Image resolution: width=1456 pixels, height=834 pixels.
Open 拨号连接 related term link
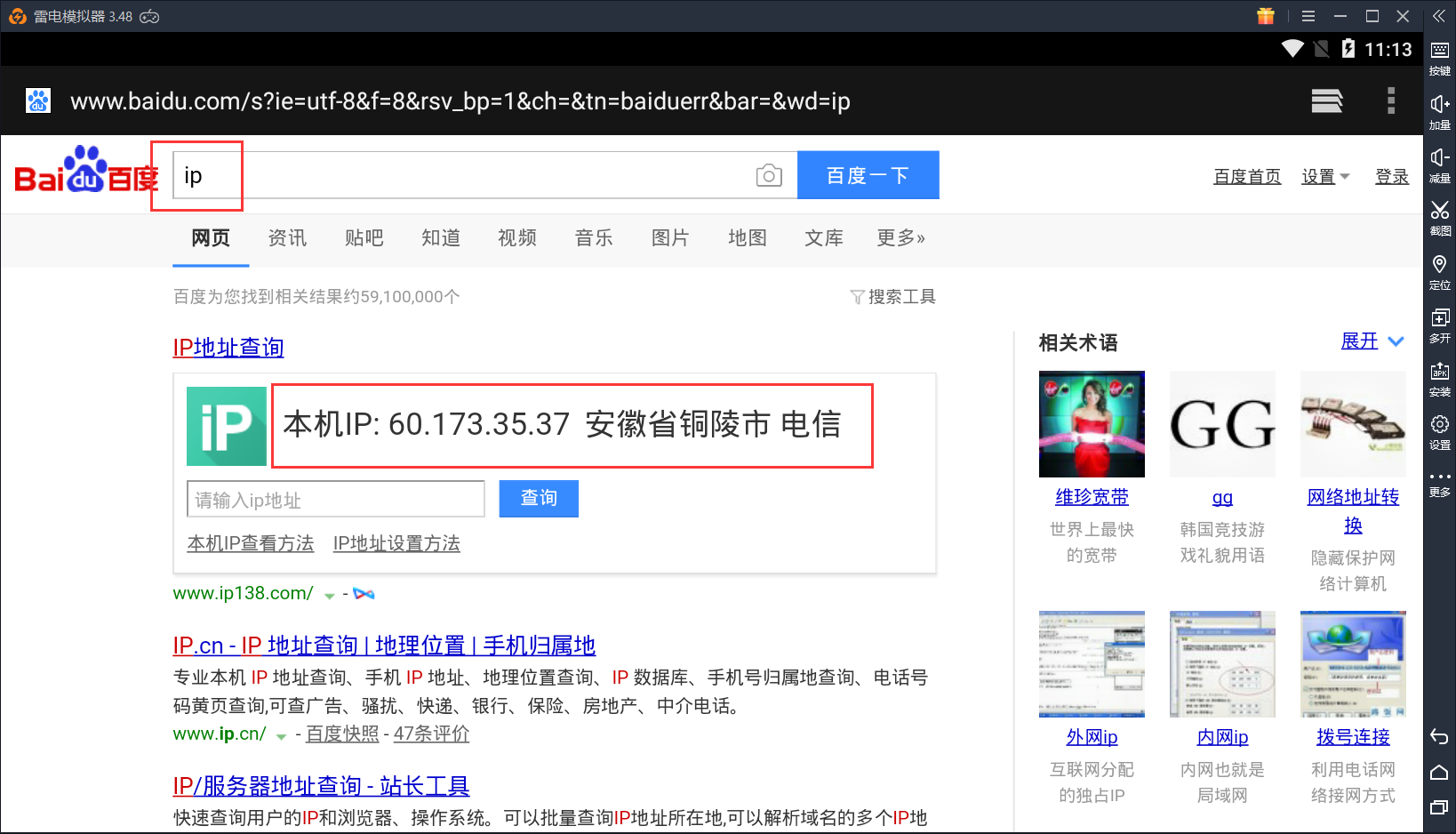point(1353,737)
